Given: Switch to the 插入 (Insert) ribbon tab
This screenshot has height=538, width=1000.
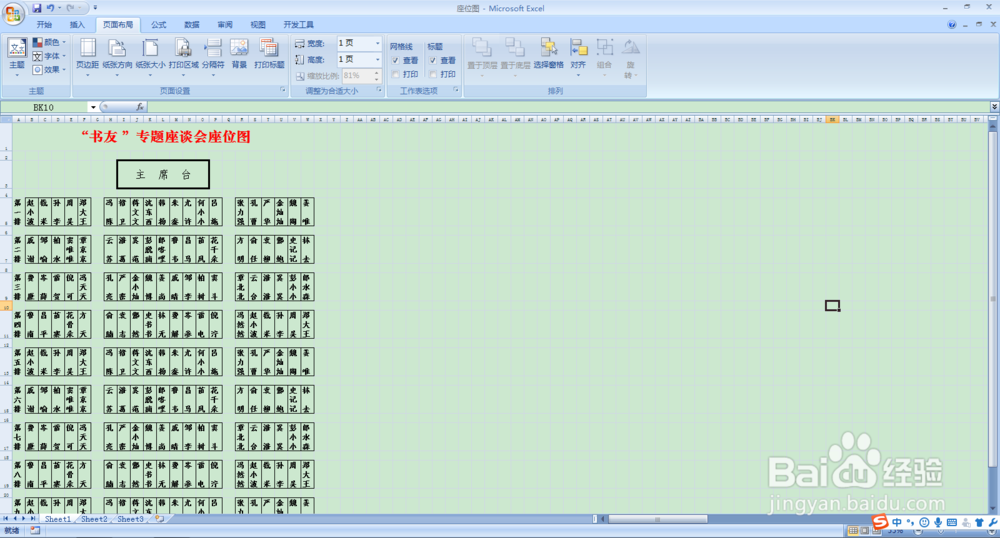Looking at the screenshot, I should pyautogui.click(x=77, y=25).
